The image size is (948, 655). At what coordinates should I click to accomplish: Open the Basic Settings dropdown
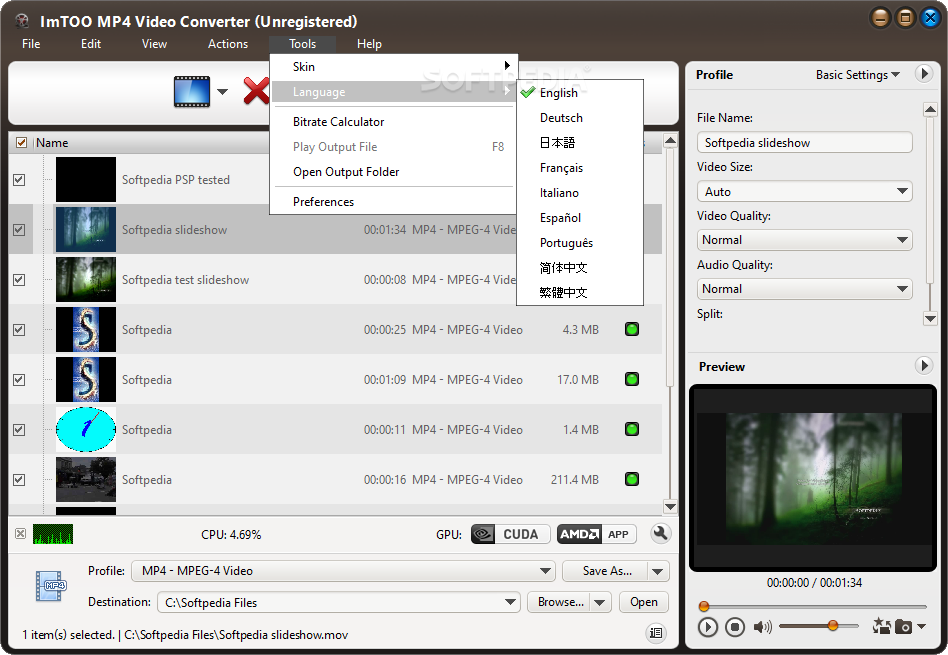pyautogui.click(x=857, y=74)
